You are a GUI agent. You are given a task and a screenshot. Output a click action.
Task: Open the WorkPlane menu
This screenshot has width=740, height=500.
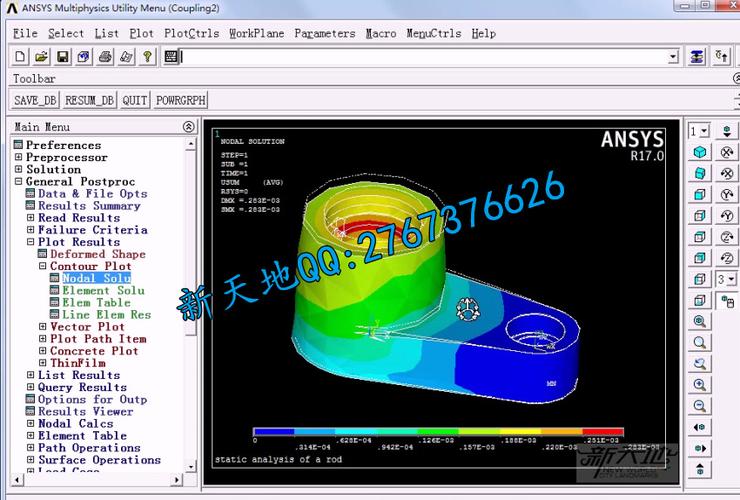[257, 33]
